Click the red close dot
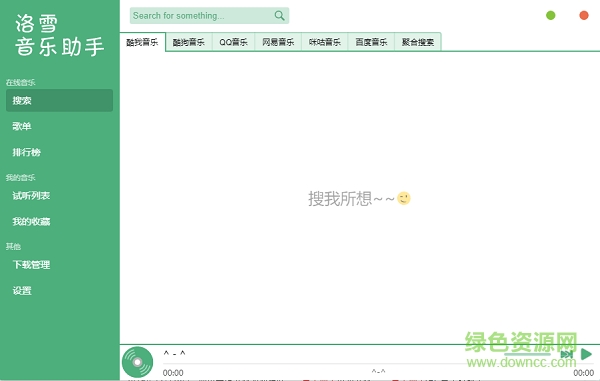 pos(584,15)
